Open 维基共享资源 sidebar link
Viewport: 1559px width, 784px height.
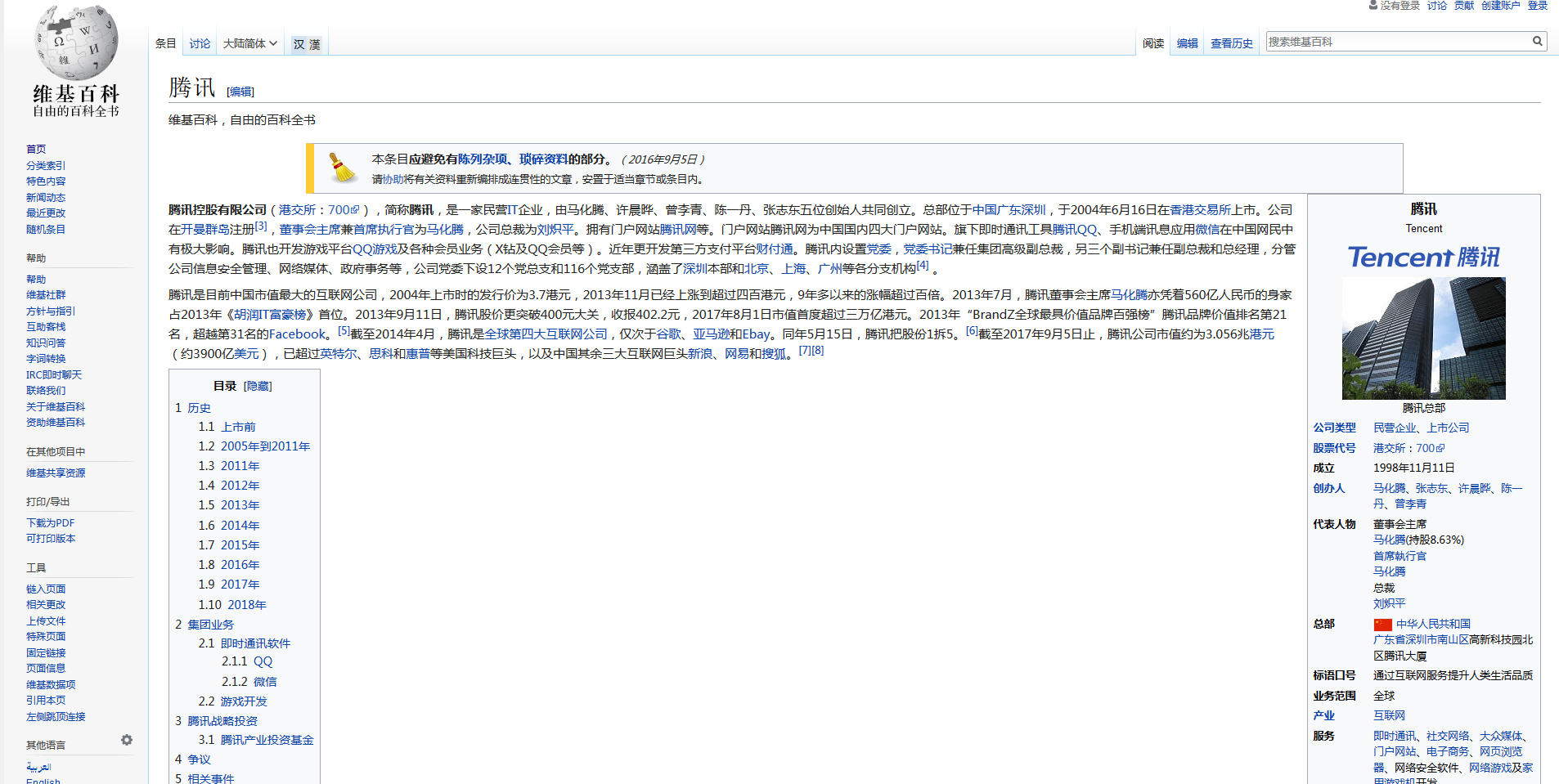(x=56, y=473)
